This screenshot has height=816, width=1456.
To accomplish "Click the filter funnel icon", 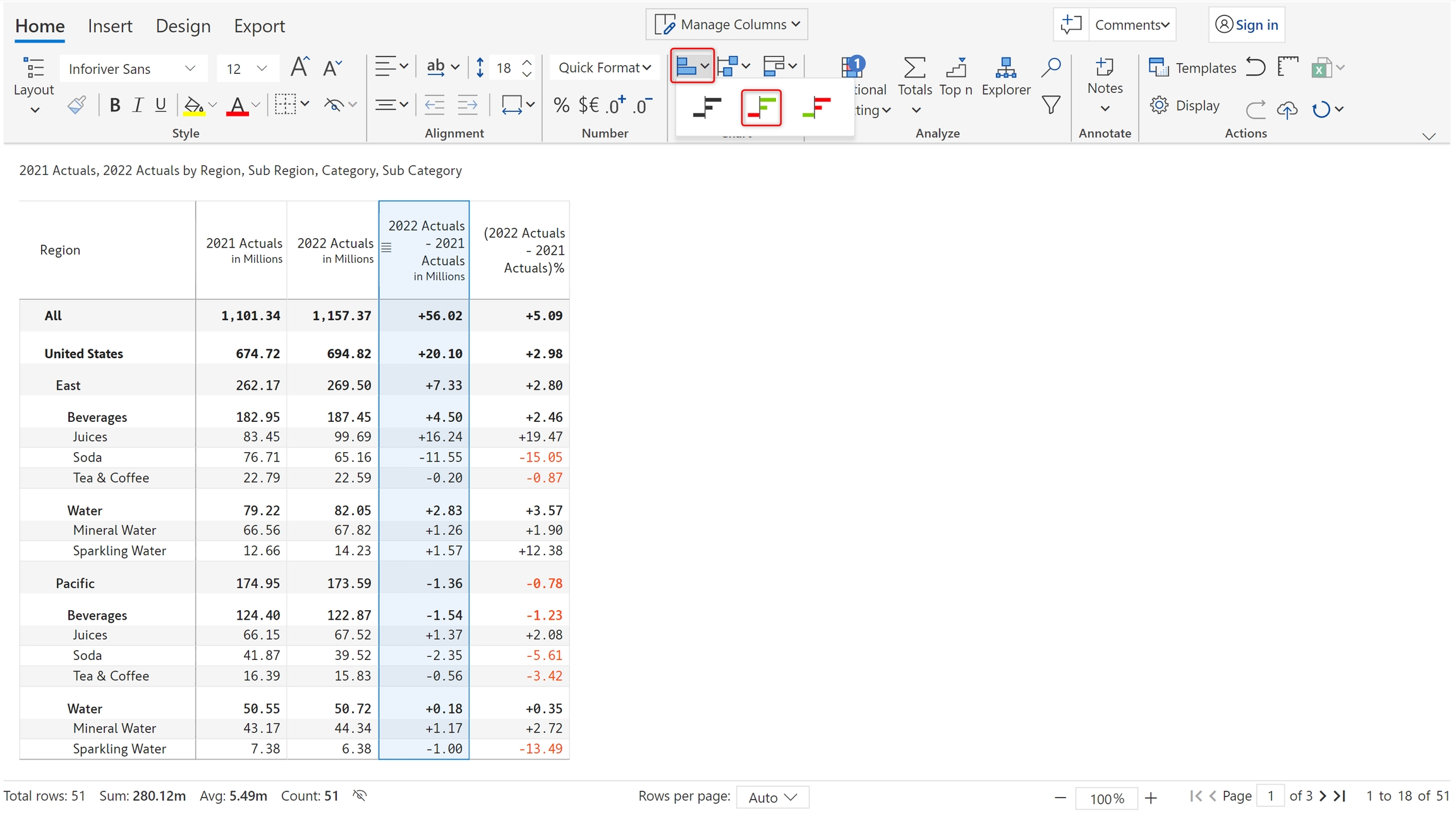I will pos(1051,105).
